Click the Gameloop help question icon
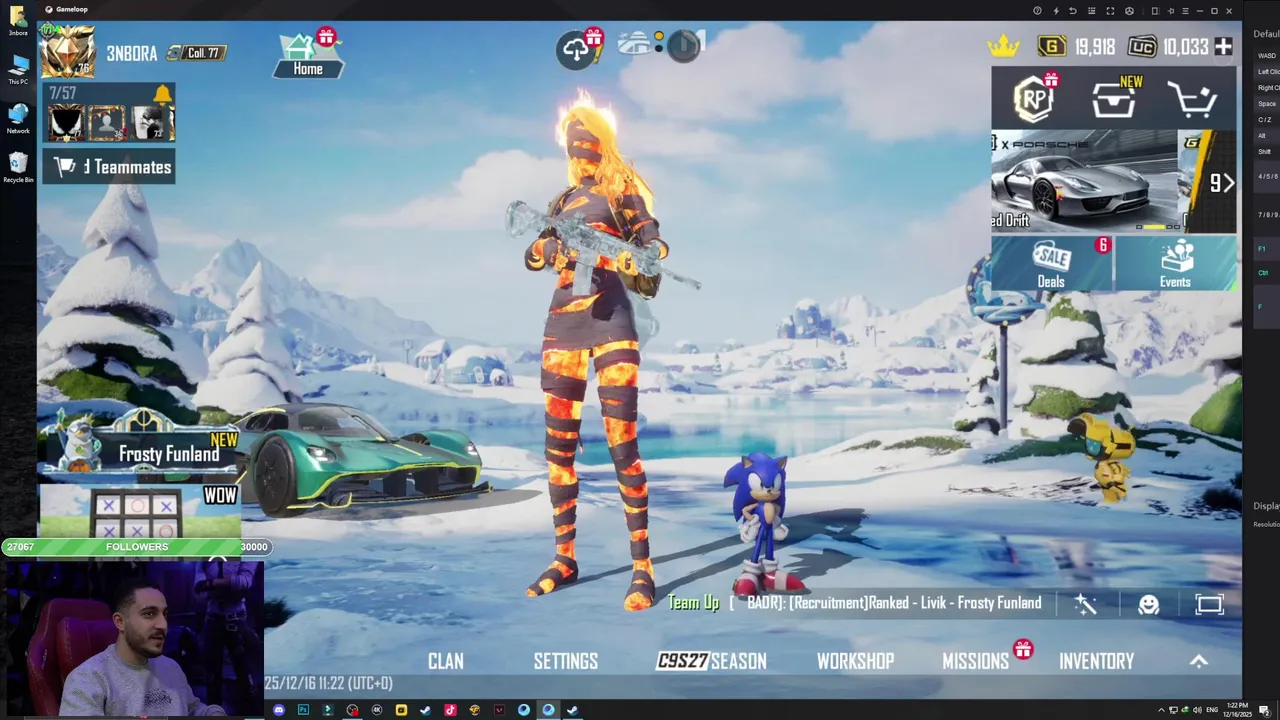Viewport: 1280px width, 720px height. pos(1037,11)
